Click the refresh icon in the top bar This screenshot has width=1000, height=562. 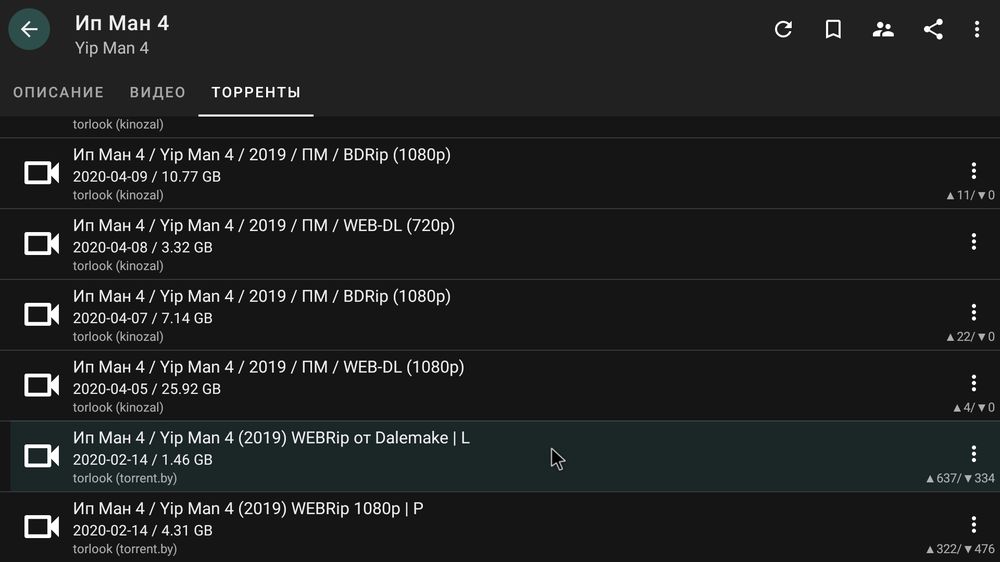tap(783, 29)
